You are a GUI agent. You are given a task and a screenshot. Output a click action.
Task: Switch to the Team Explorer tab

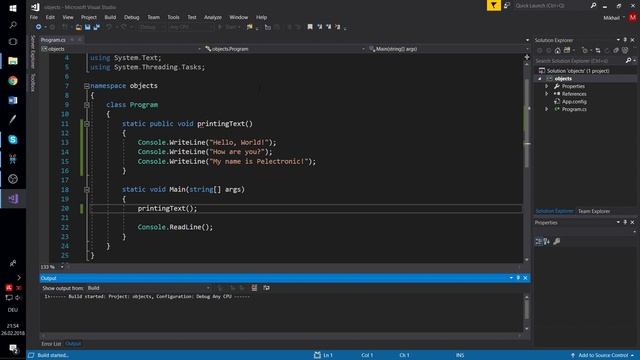(594, 211)
